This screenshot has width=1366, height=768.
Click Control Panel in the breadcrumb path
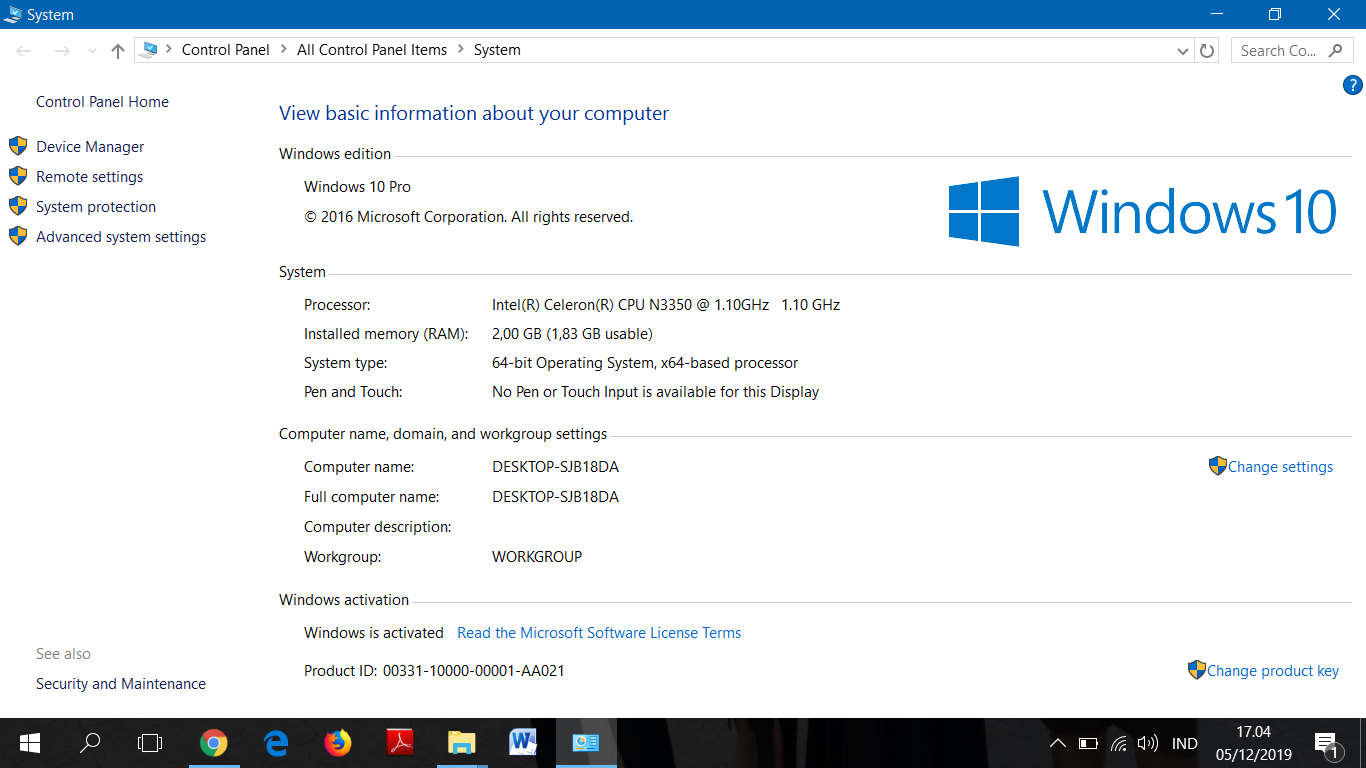225,50
